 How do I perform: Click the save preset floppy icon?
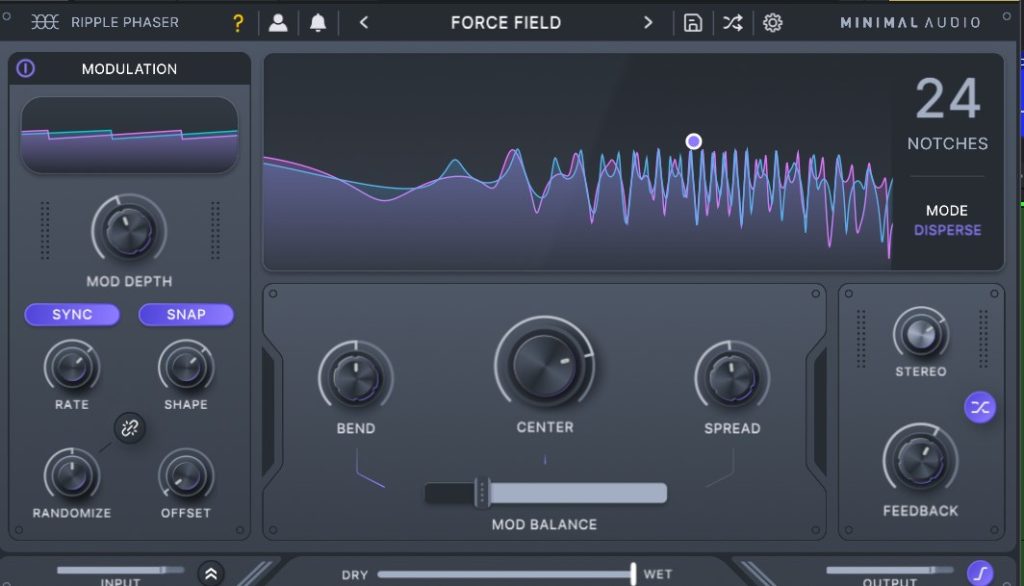tap(693, 23)
